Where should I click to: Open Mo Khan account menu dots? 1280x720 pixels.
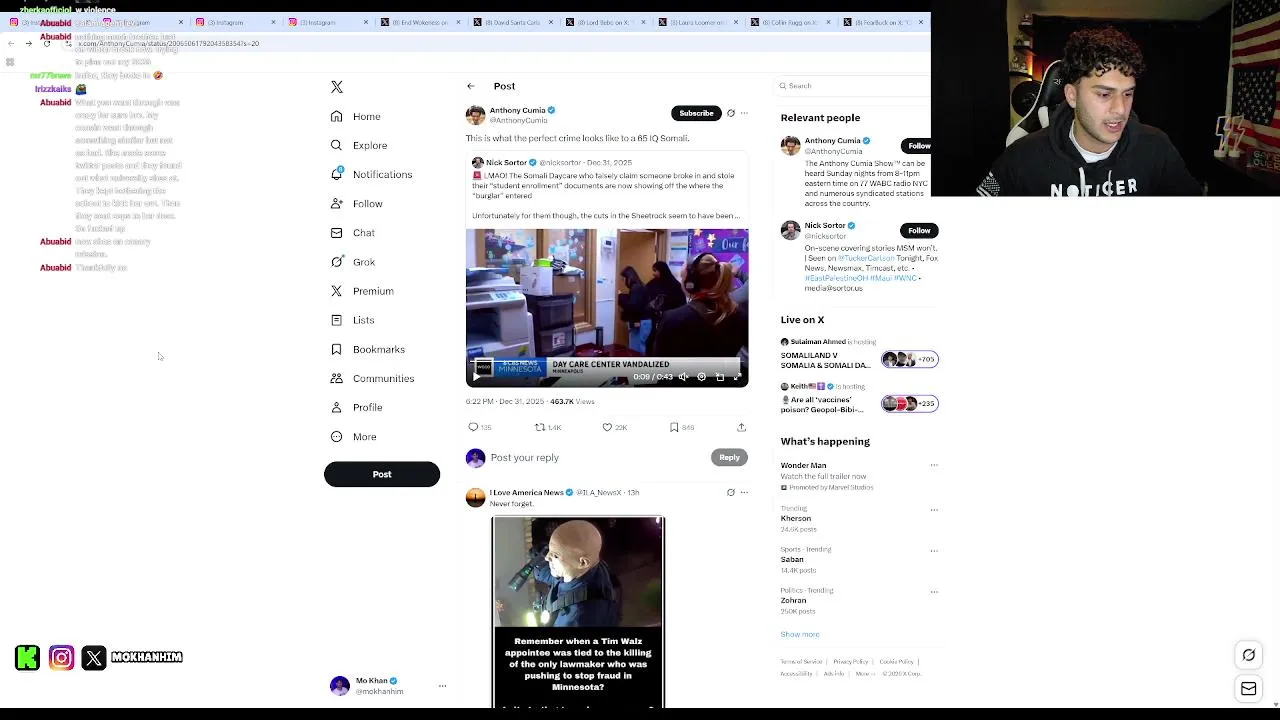pos(442,686)
